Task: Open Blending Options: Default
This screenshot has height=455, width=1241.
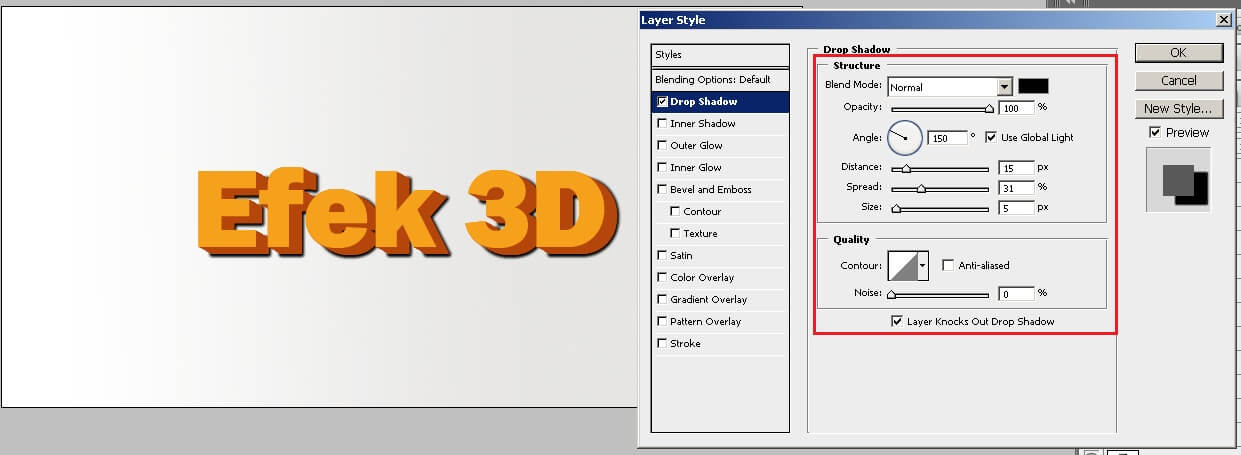Action: click(720, 79)
